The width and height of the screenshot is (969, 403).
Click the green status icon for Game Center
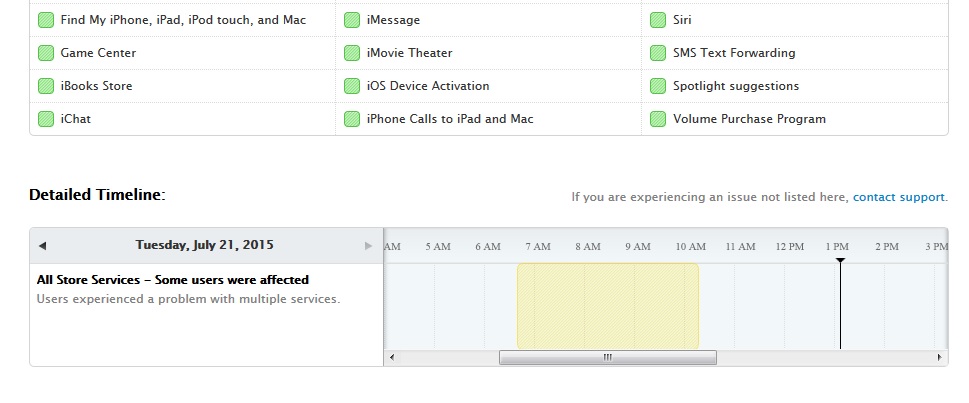46,53
